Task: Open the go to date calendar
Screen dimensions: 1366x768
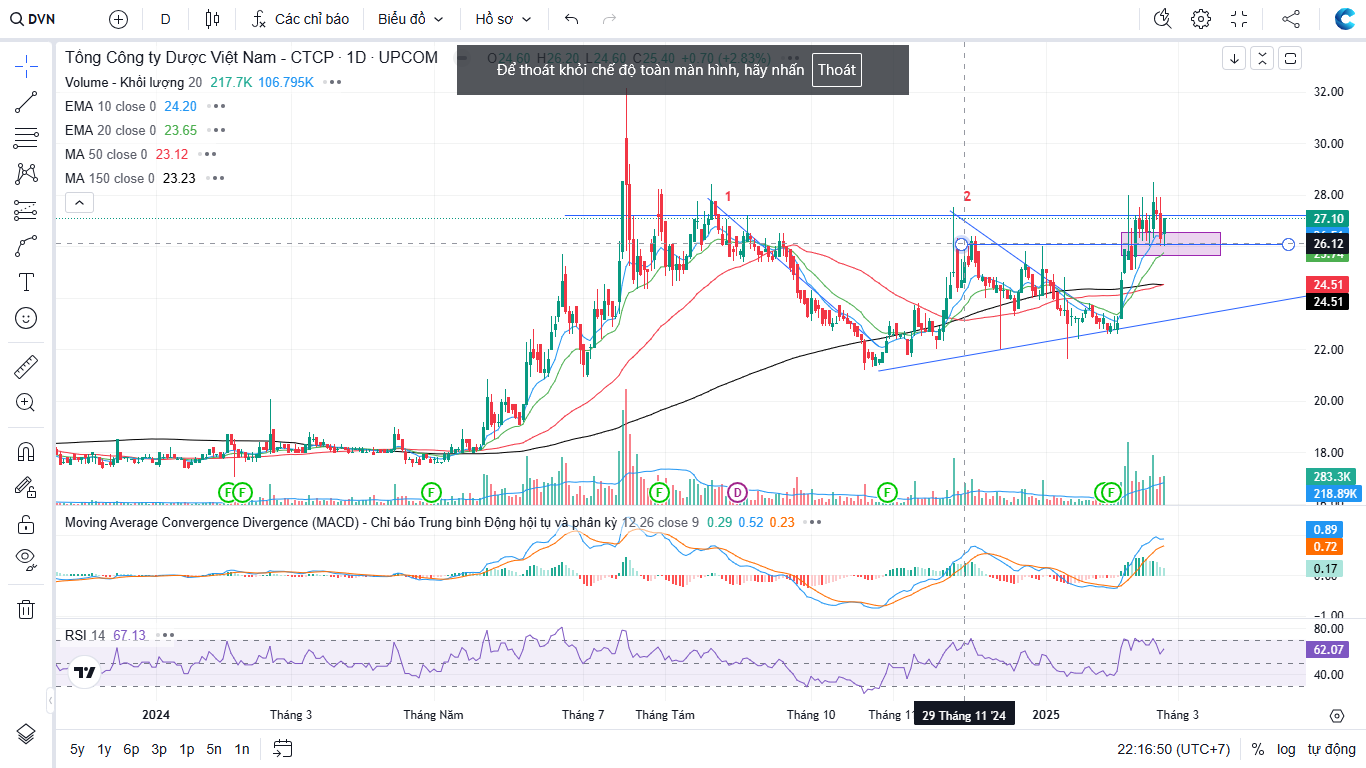Action: (283, 748)
